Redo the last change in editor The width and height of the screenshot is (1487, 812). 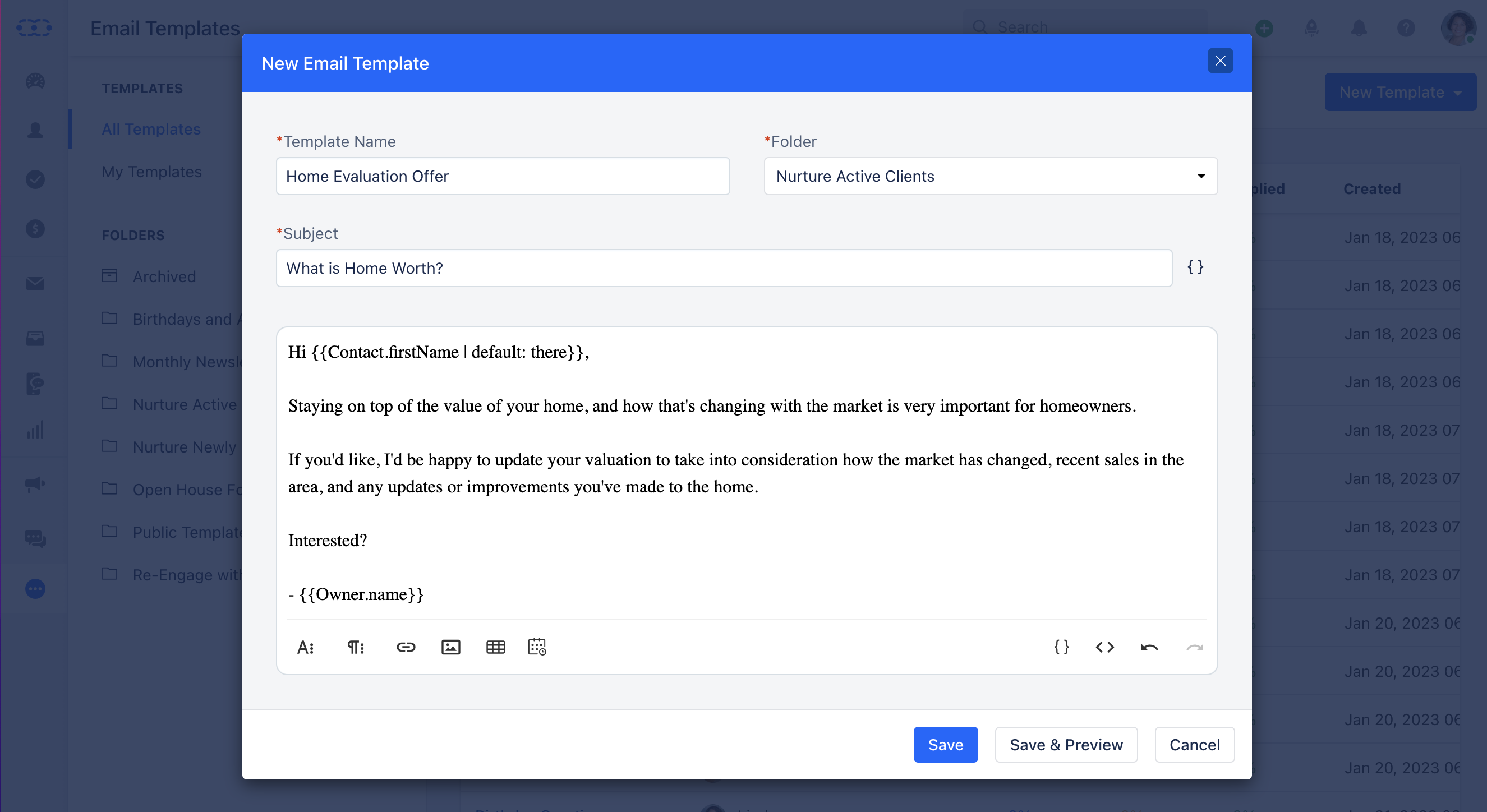pos(1194,648)
